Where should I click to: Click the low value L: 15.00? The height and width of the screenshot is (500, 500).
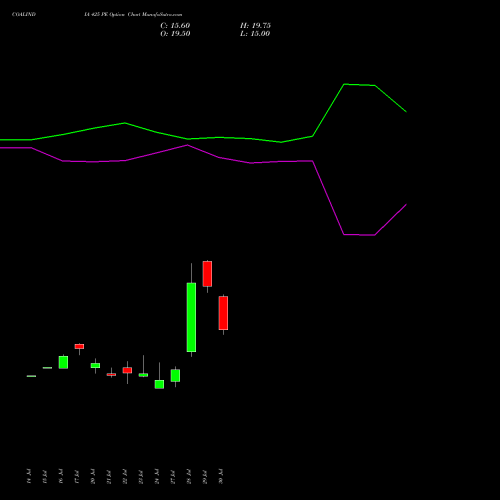(x=255, y=34)
